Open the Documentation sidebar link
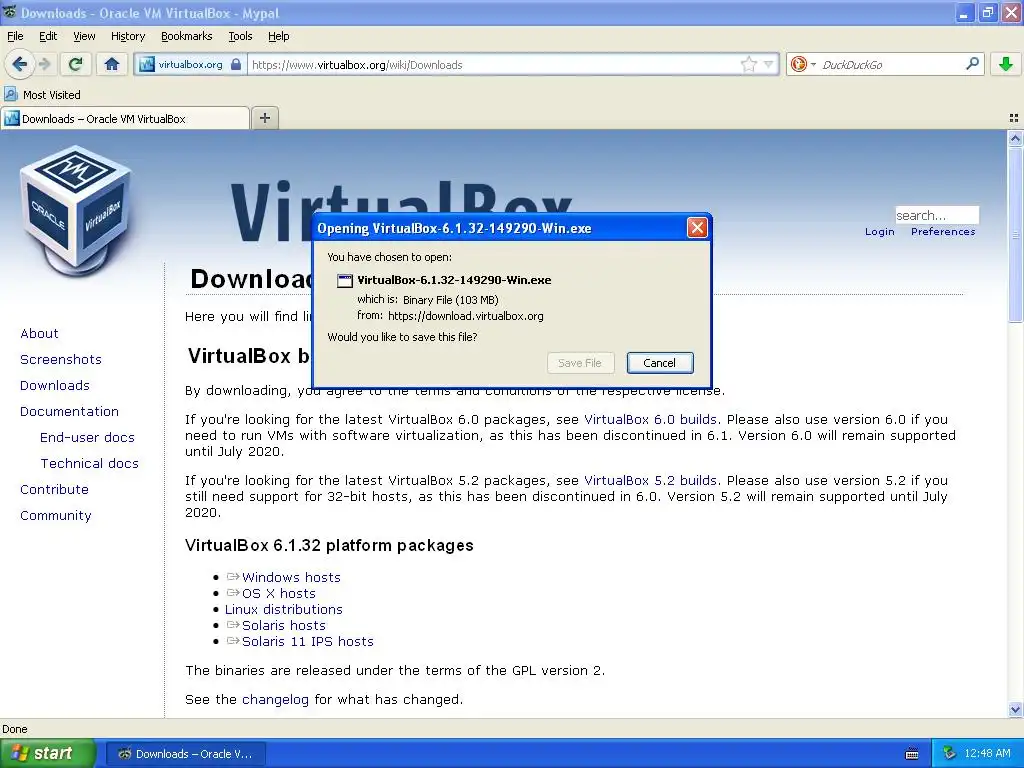Image resolution: width=1024 pixels, height=768 pixels. click(69, 412)
